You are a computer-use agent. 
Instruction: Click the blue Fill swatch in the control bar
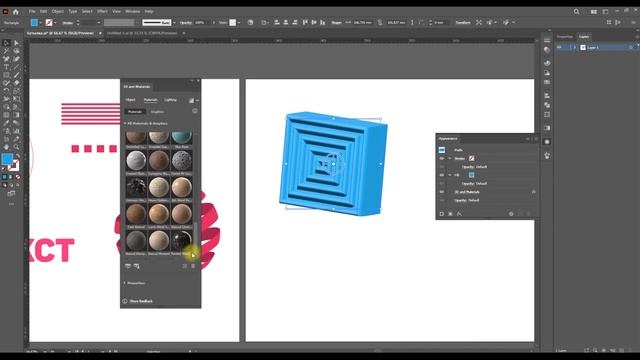pyautogui.click(x=34, y=22)
